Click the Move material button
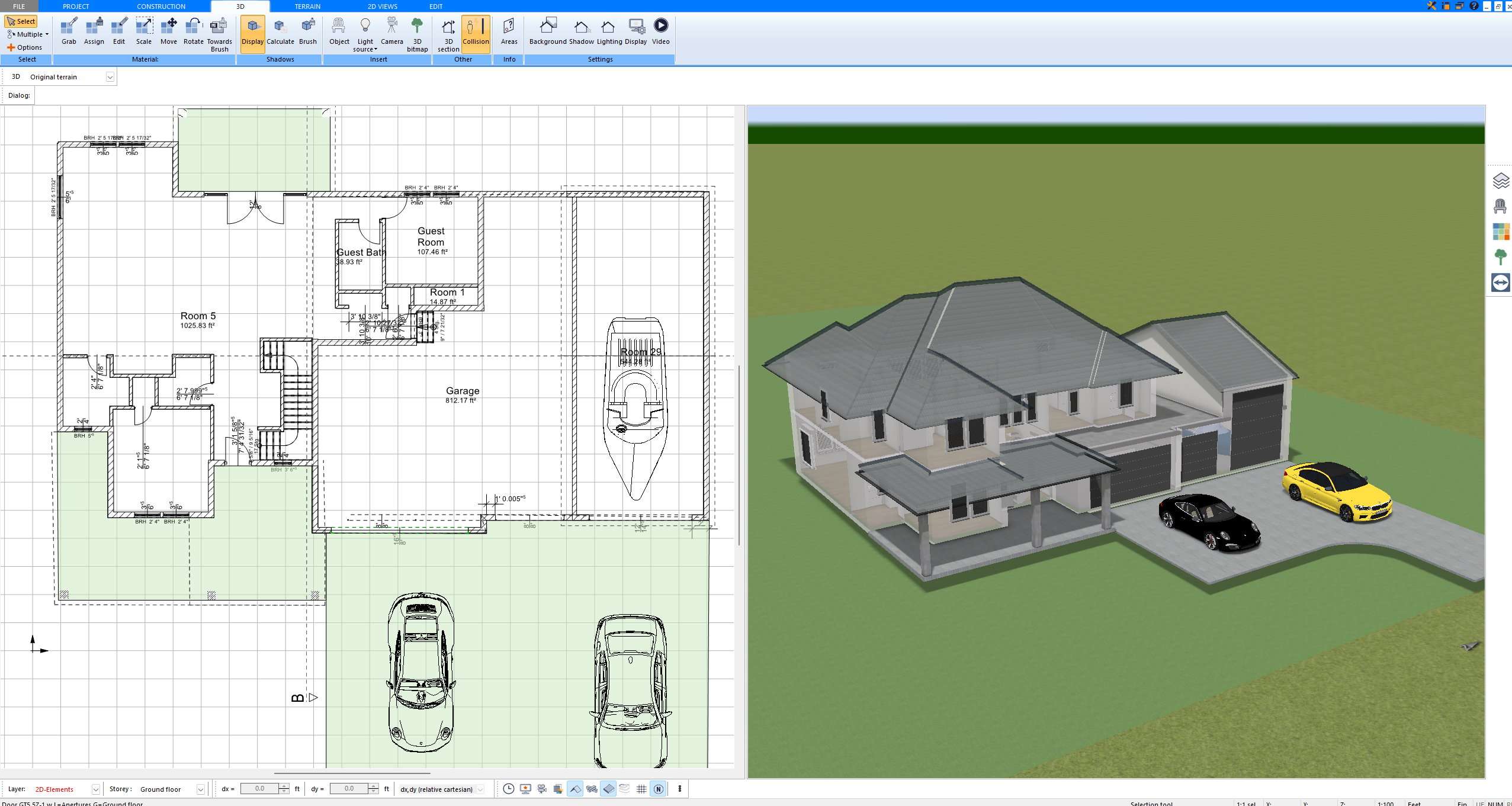This screenshot has height=806, width=1512. click(168, 31)
